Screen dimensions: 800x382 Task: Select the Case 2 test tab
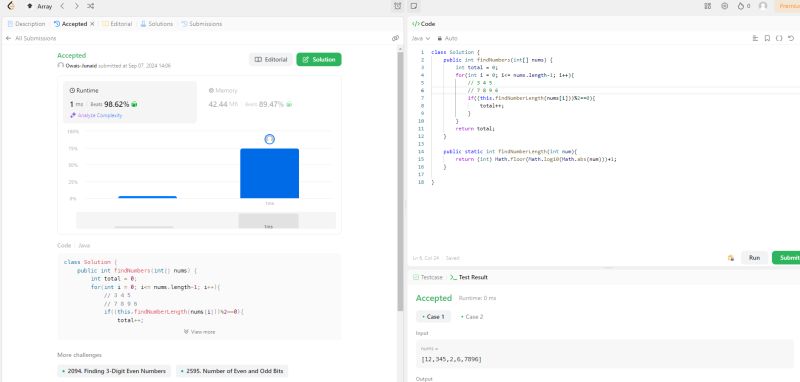472,317
